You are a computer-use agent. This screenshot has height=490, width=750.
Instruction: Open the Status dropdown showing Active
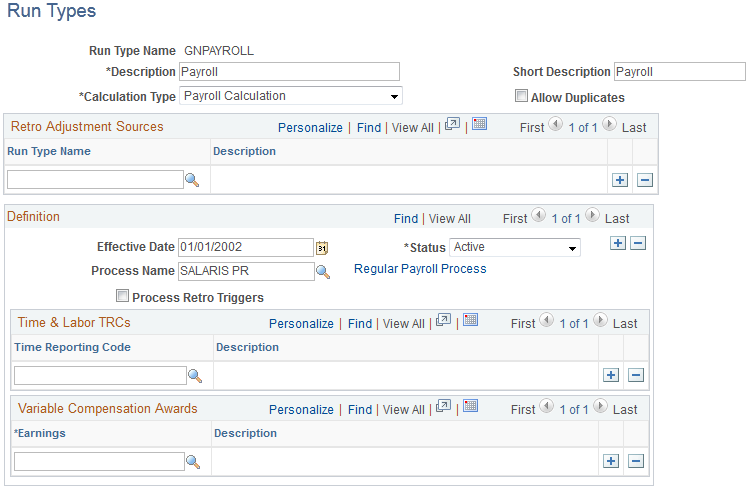(515, 247)
